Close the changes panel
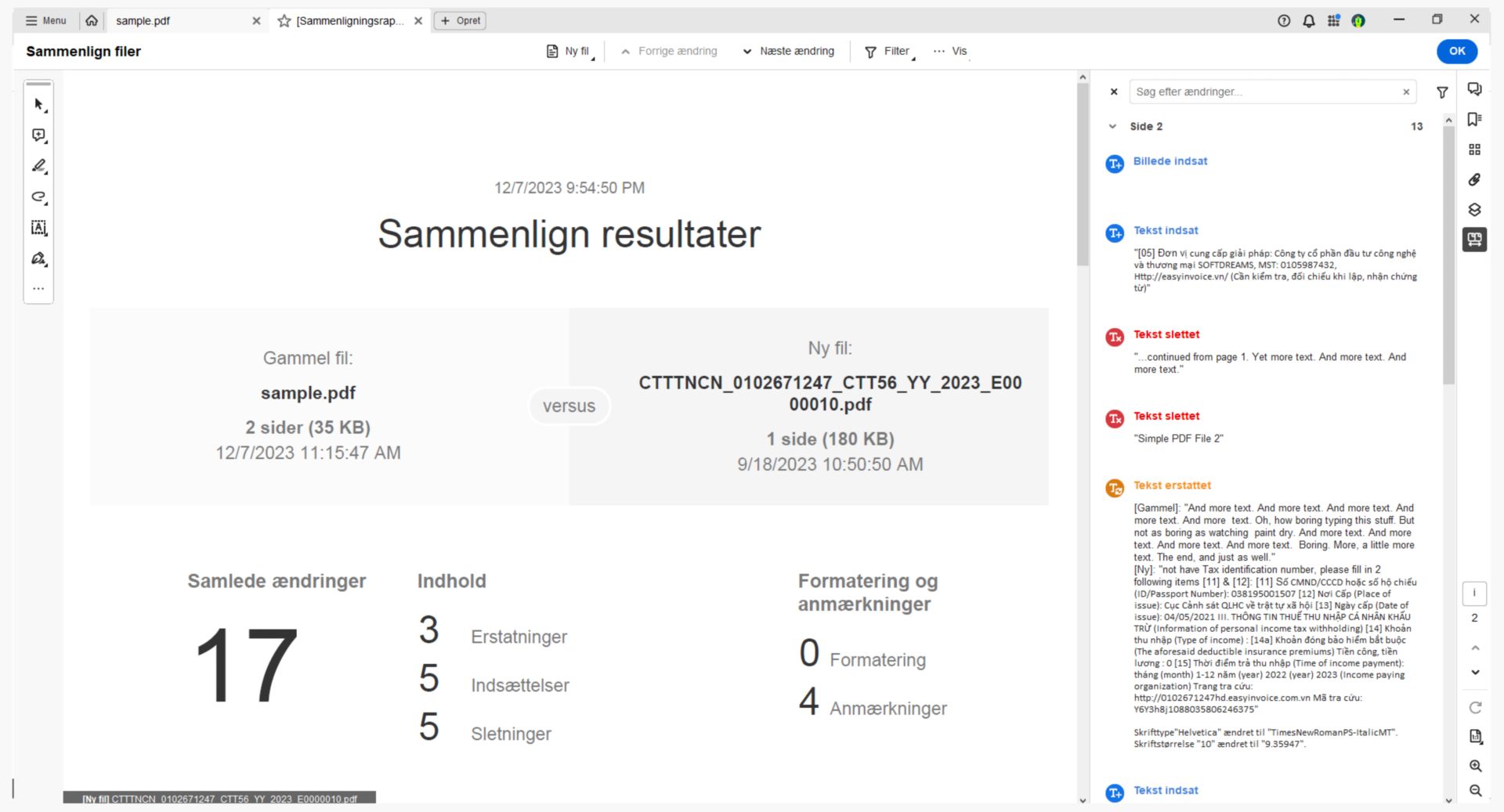This screenshot has height=812, width=1504. pyautogui.click(x=1114, y=92)
